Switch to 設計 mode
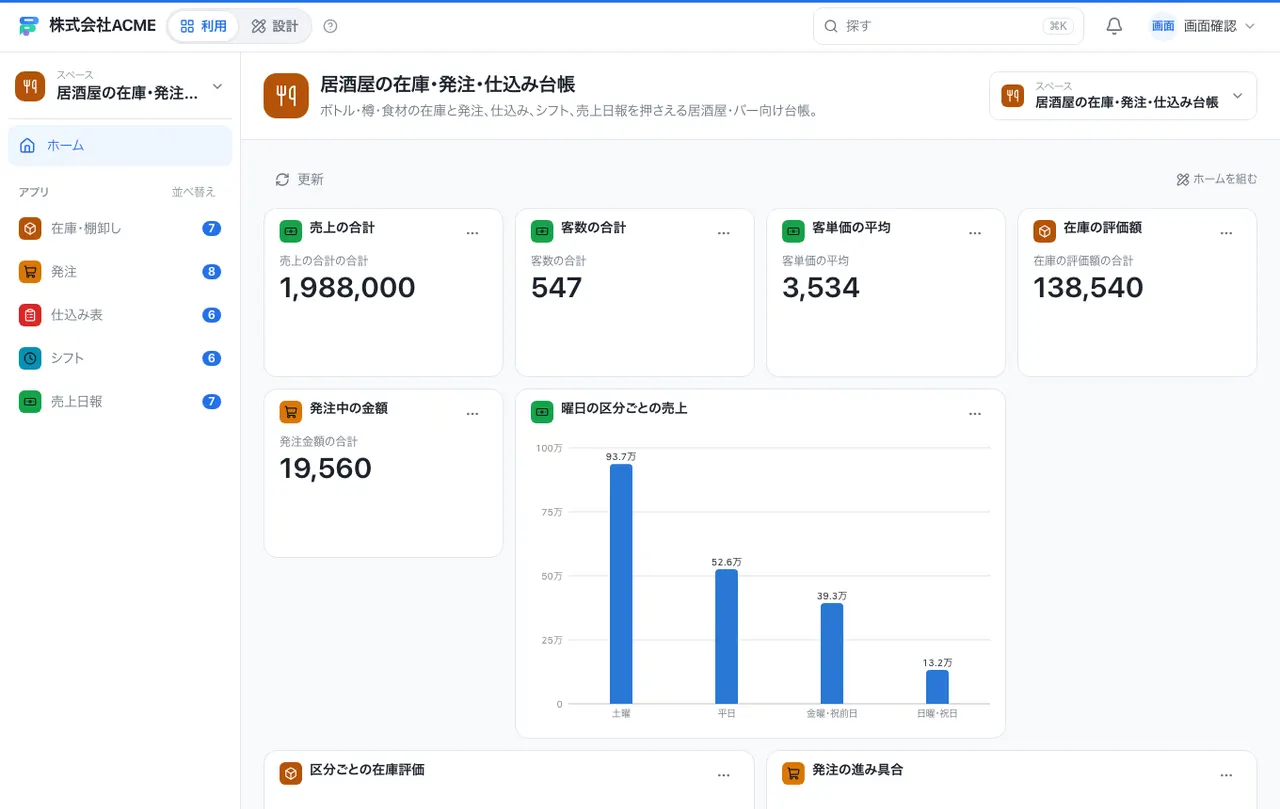The height and width of the screenshot is (809, 1280). pos(275,26)
